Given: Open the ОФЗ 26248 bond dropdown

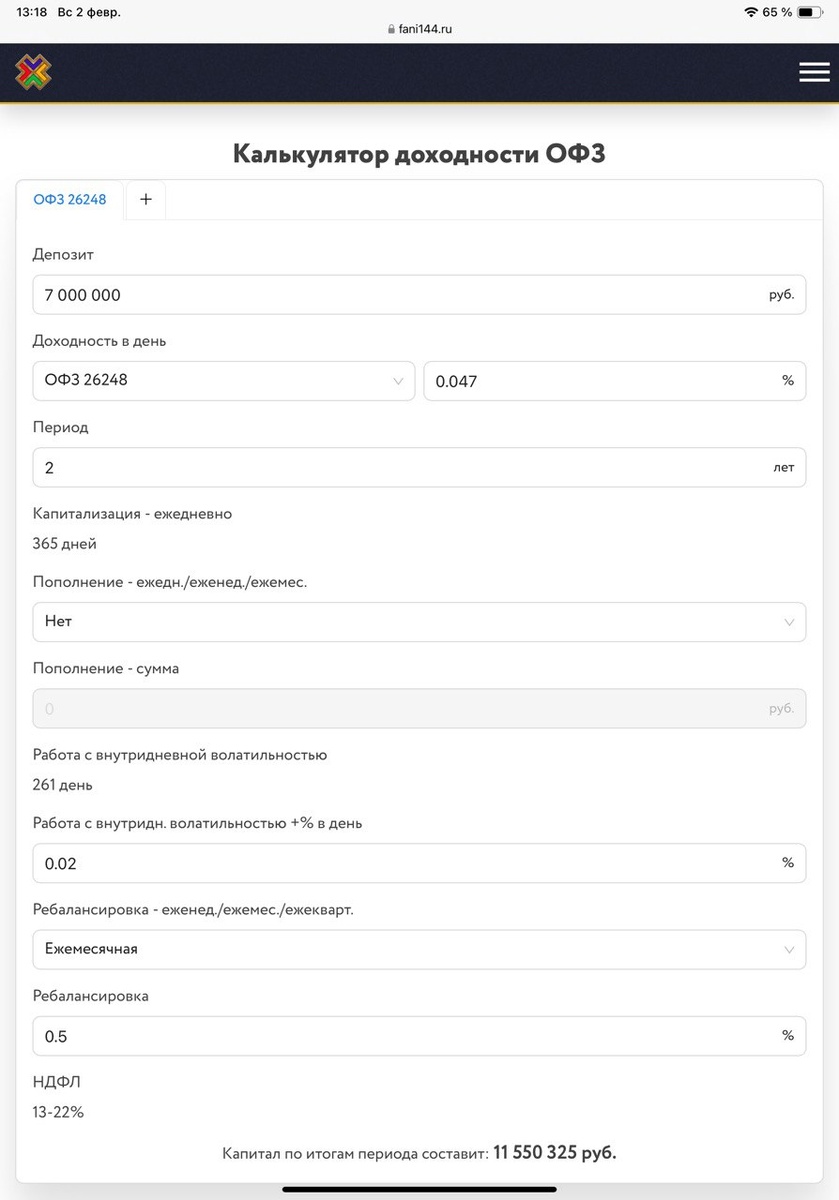Looking at the screenshot, I should (x=224, y=381).
